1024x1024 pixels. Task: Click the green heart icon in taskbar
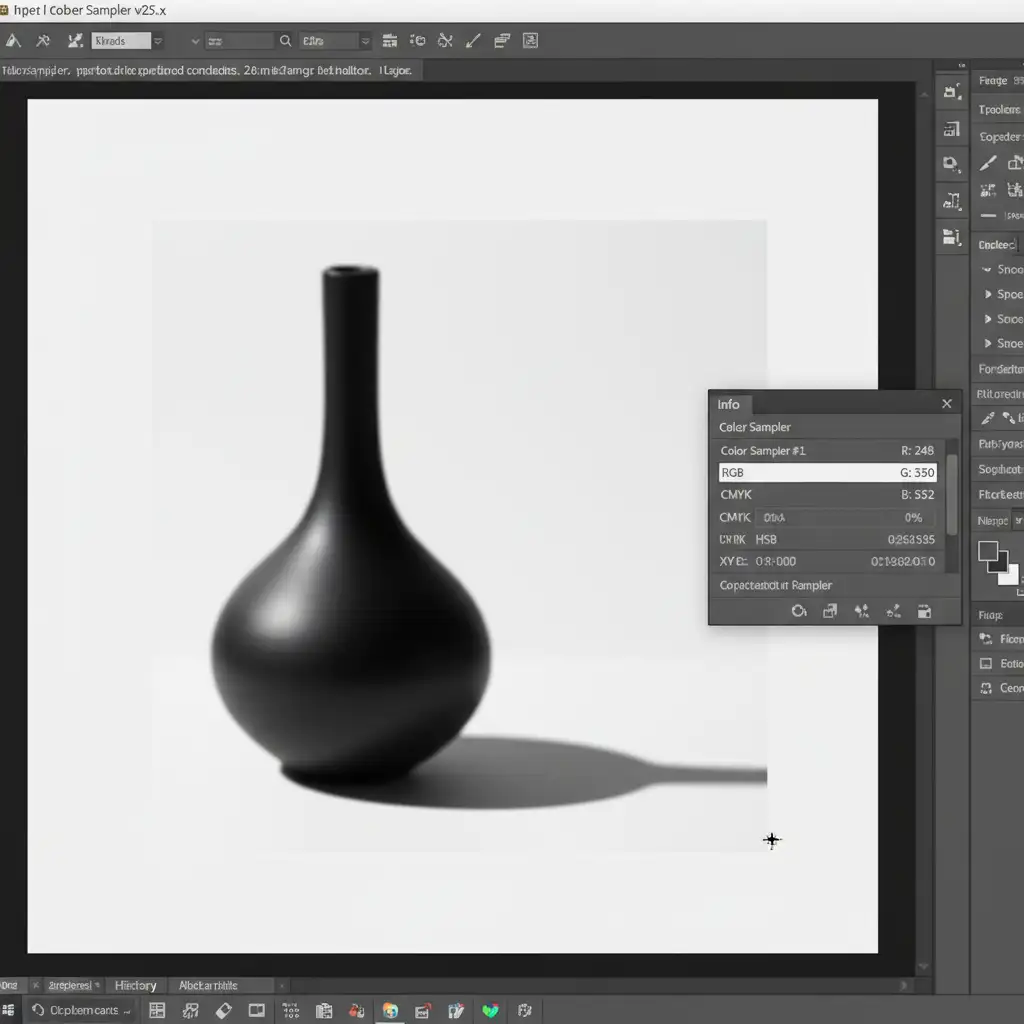[490, 1011]
